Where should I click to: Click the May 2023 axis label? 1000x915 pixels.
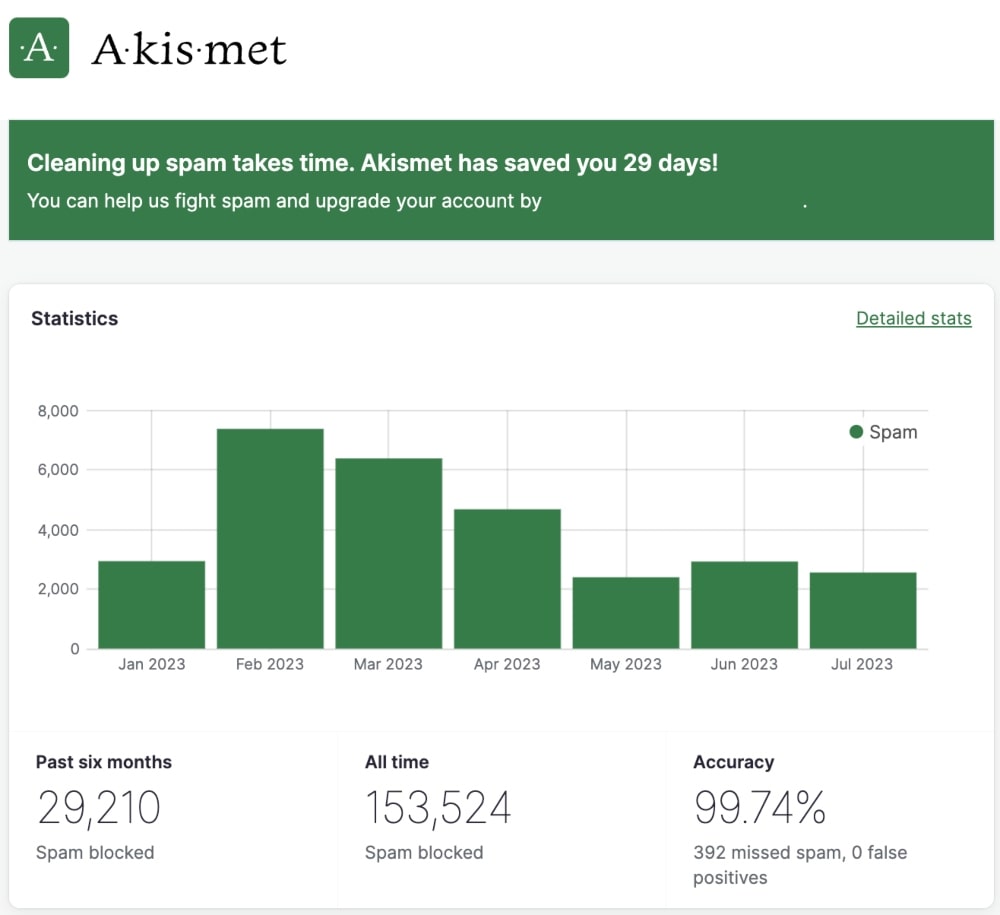pos(626,664)
